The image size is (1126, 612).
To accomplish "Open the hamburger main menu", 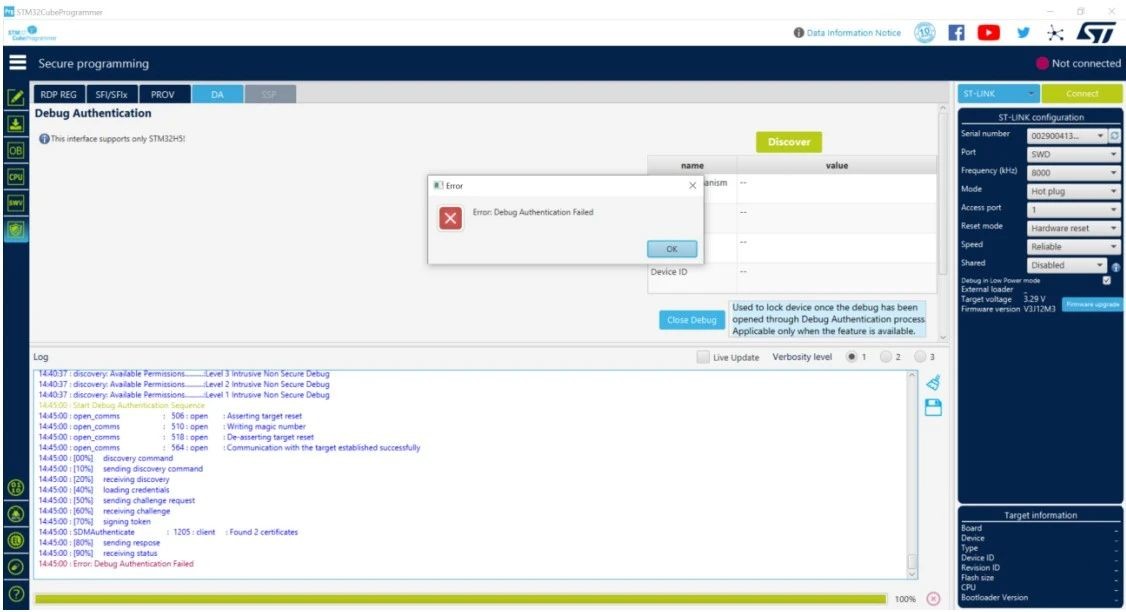I will pyautogui.click(x=17, y=62).
